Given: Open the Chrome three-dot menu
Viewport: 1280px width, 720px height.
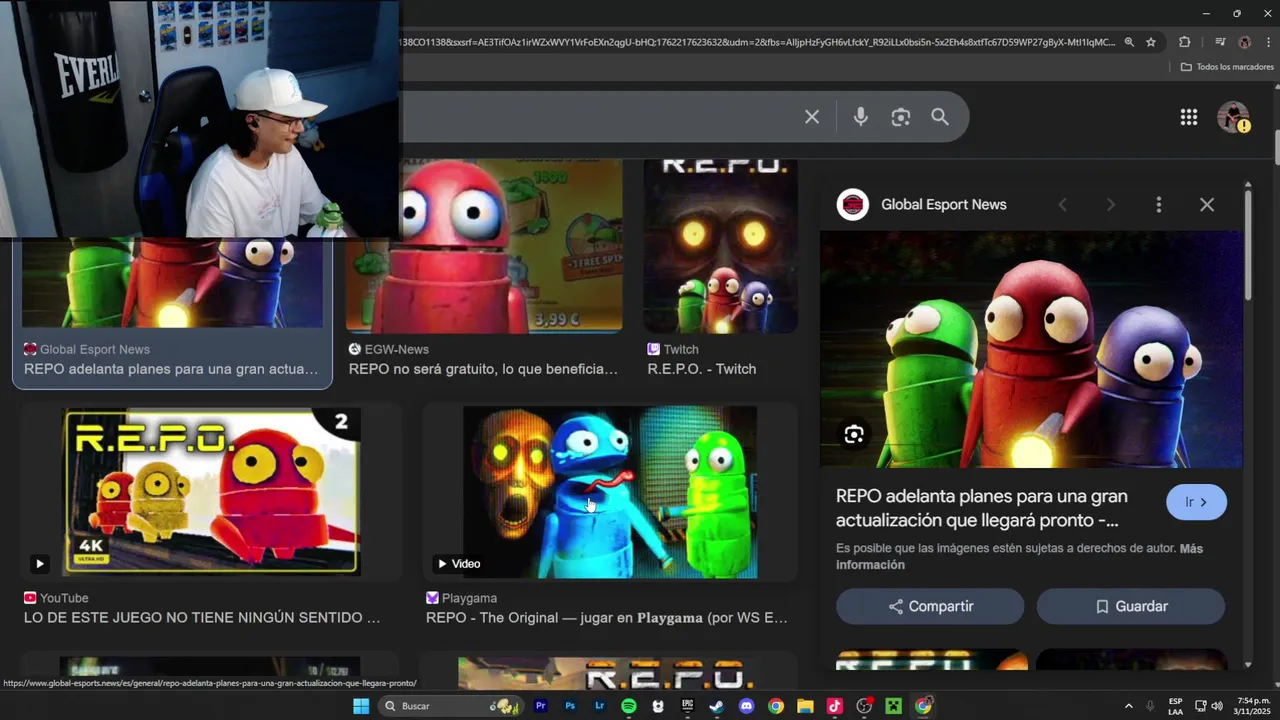Looking at the screenshot, I should (1268, 42).
